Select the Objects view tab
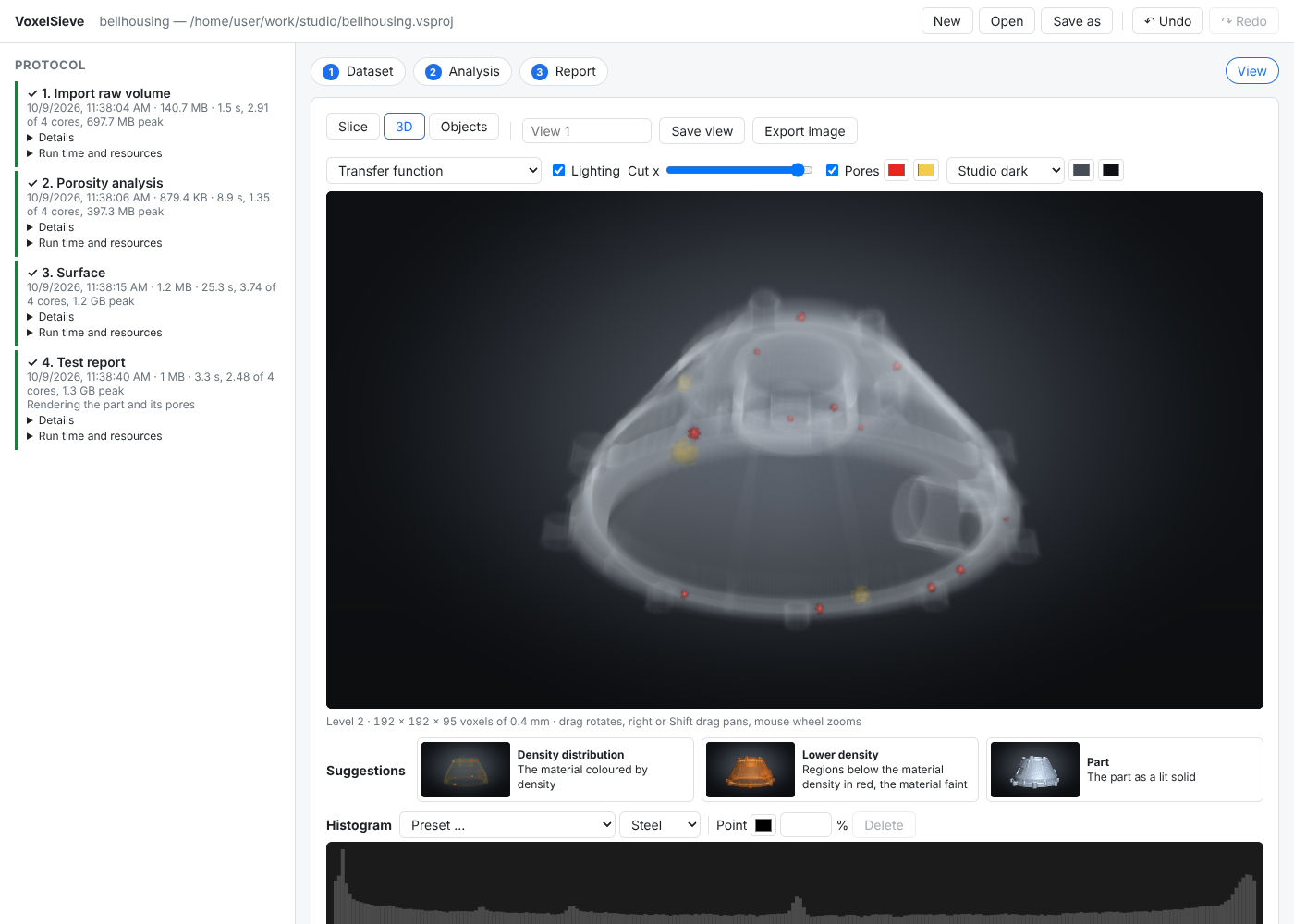 click(464, 127)
